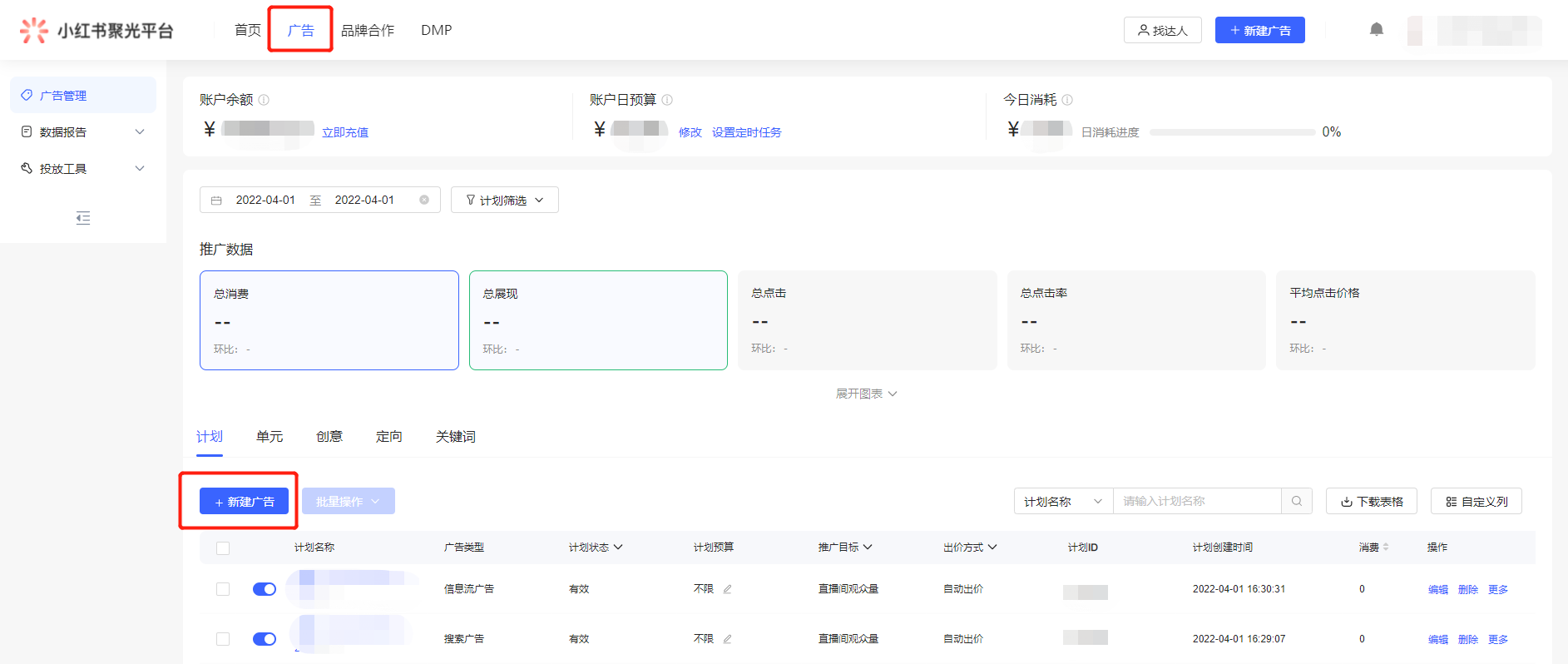Open the DMP top menu

[x=437, y=30]
